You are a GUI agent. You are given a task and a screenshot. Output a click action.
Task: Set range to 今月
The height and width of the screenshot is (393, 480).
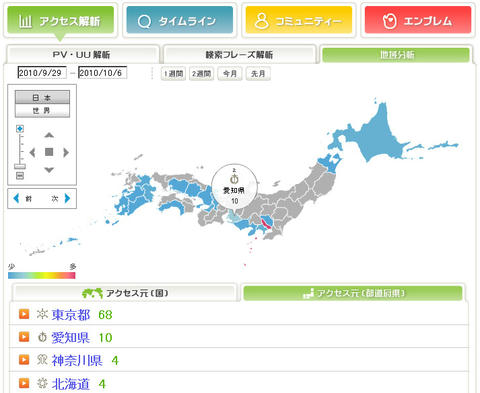click(x=230, y=74)
